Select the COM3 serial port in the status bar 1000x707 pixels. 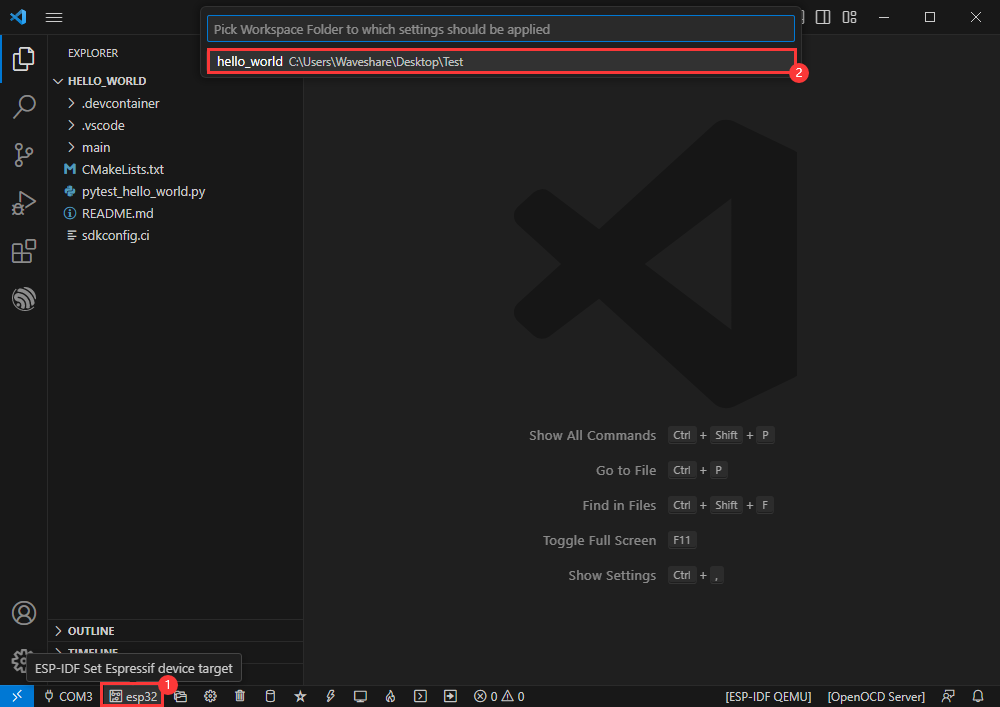pos(68,696)
